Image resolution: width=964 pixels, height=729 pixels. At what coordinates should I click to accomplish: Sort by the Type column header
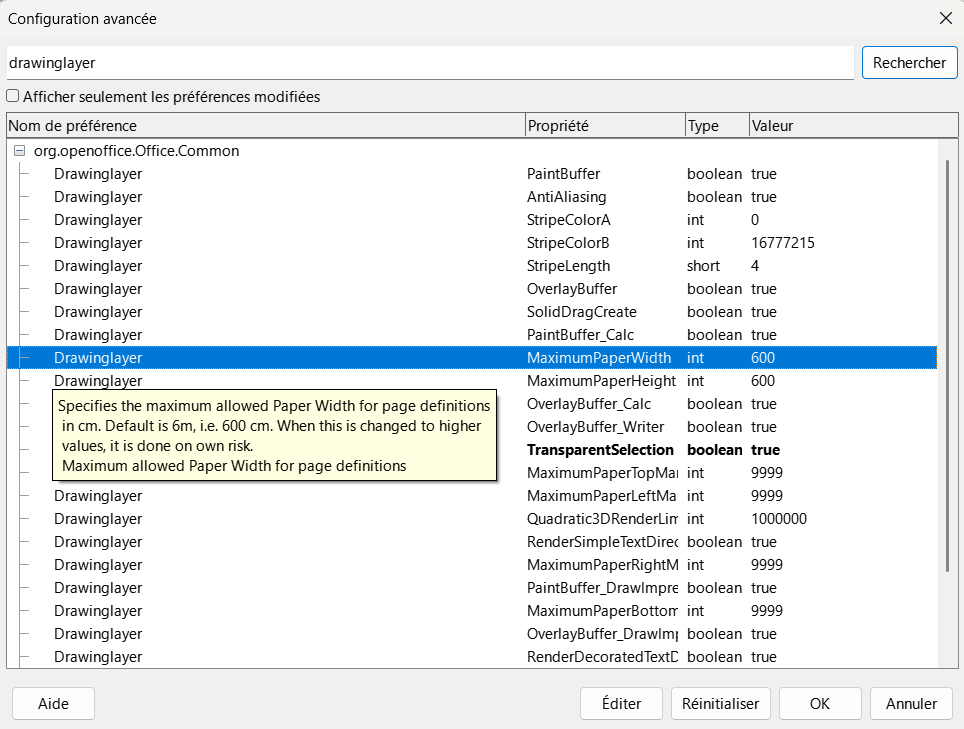[x=717, y=125]
